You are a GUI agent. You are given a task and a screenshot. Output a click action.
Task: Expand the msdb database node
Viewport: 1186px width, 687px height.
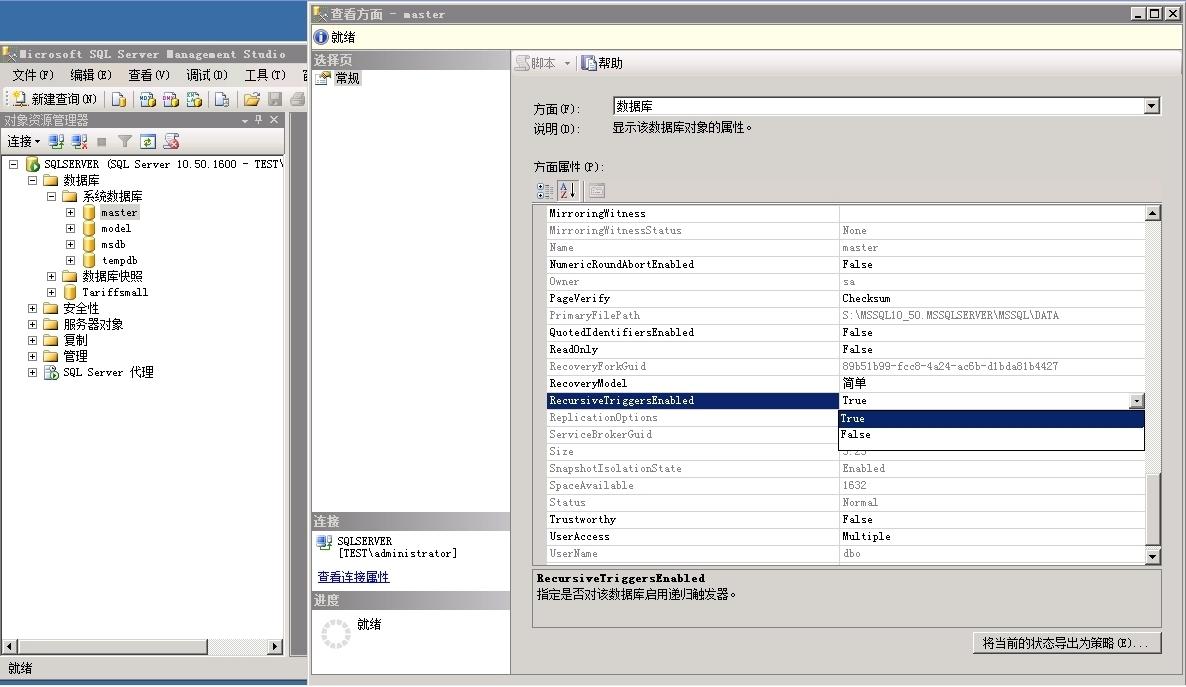point(70,244)
